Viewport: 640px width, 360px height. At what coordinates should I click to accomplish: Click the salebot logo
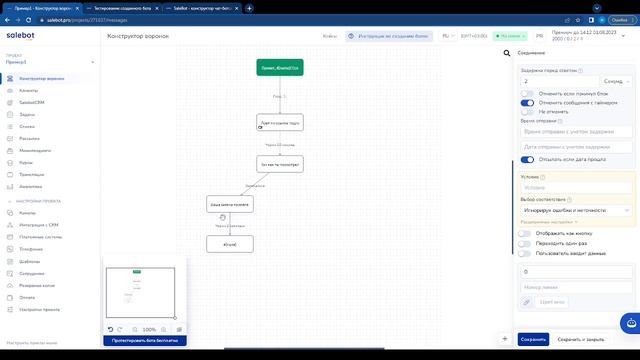point(20,36)
